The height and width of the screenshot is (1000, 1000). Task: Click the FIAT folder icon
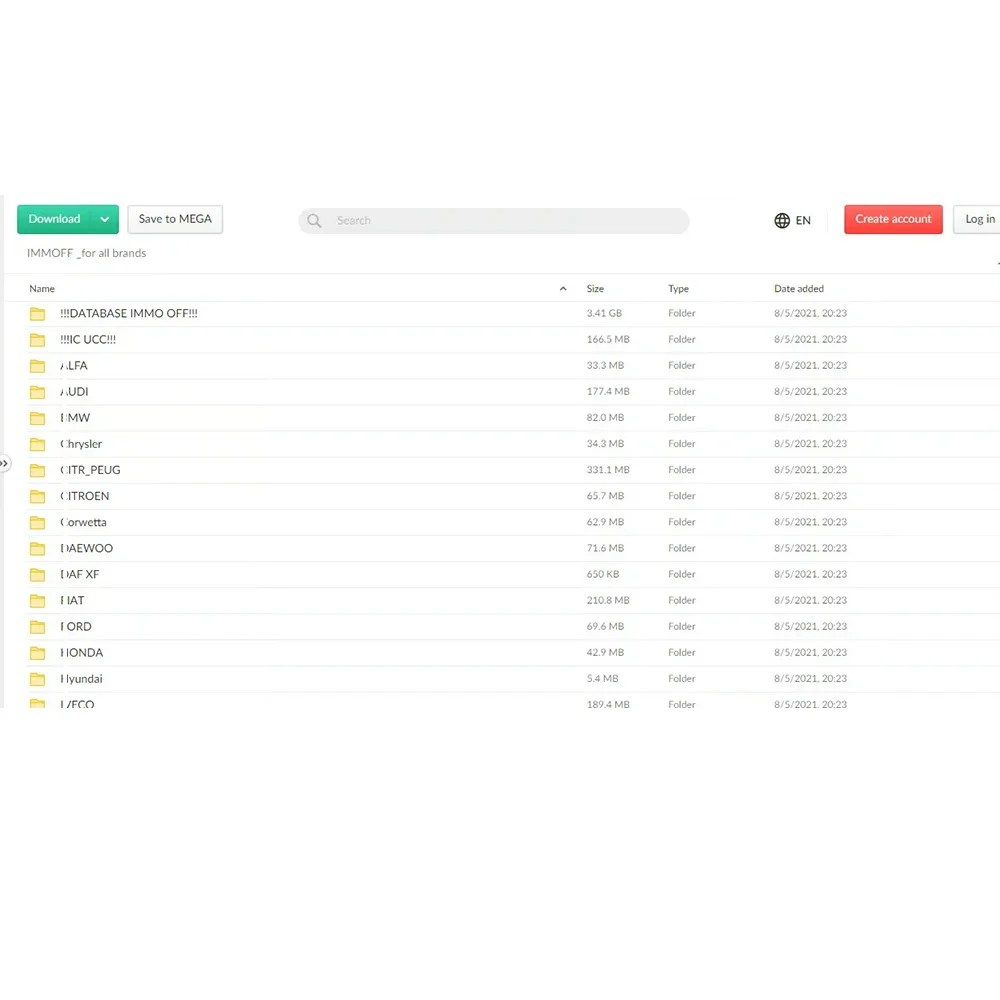[38, 601]
